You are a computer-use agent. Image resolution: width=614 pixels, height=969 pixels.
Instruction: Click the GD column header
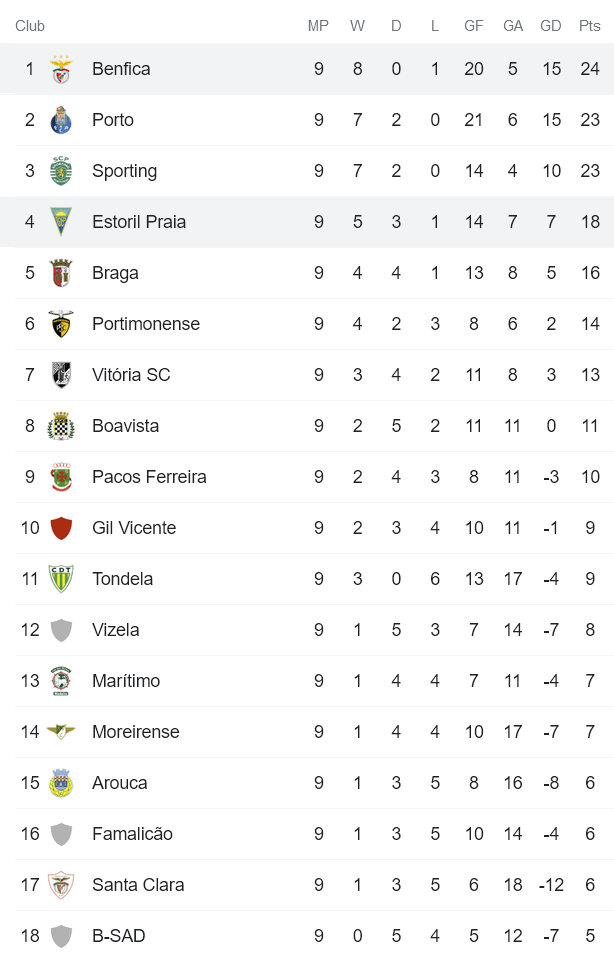point(551,26)
